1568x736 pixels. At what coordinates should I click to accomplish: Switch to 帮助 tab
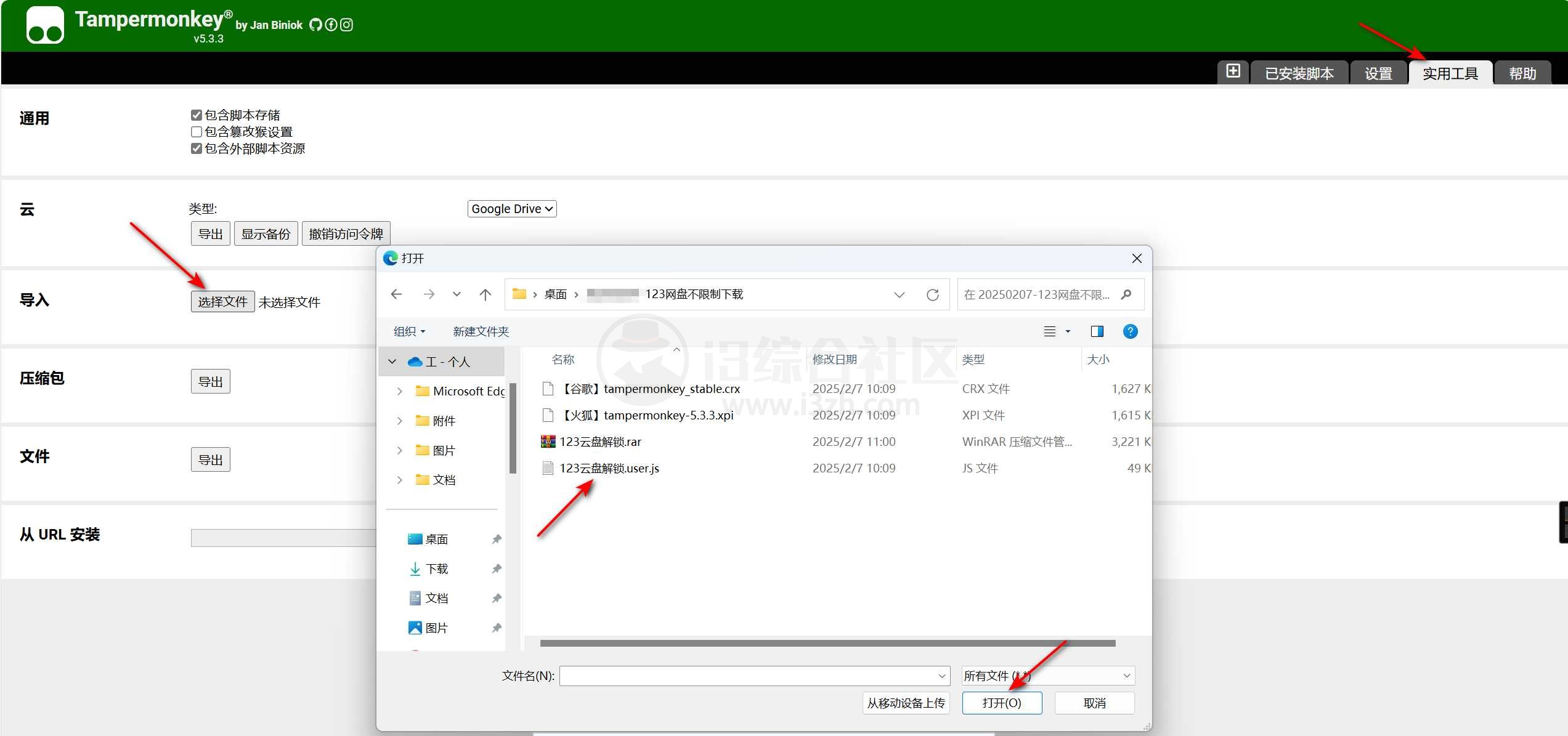point(1522,73)
